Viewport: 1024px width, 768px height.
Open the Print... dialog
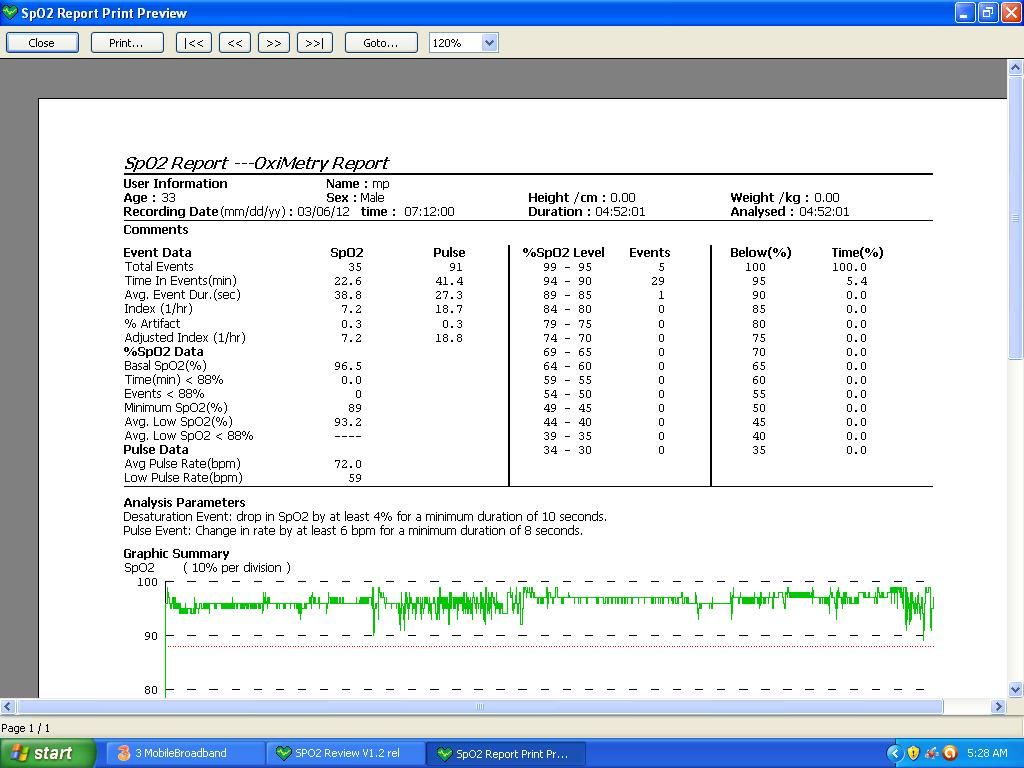pos(126,43)
